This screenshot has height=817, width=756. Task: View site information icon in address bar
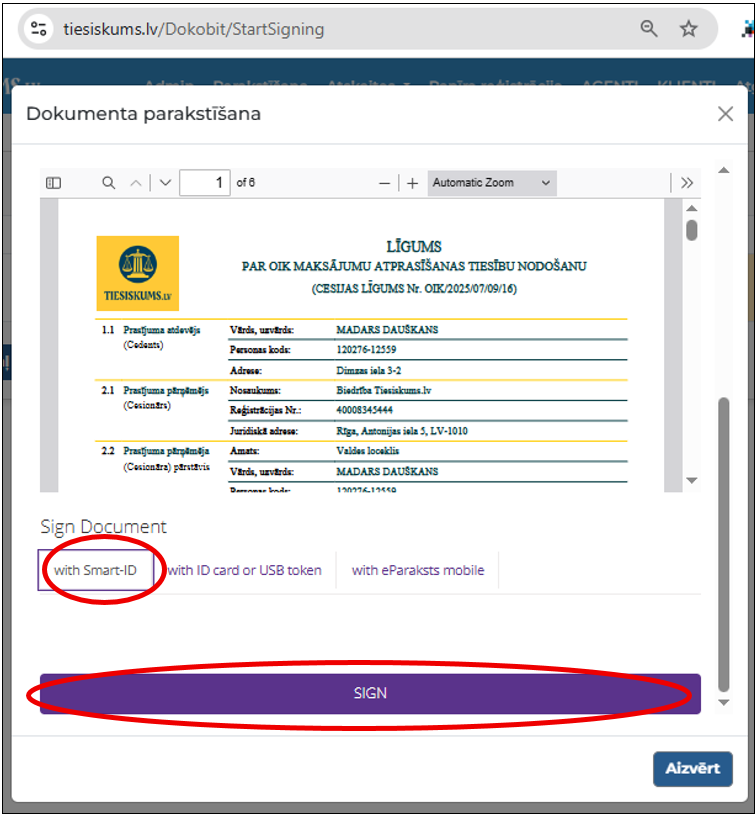point(39,29)
